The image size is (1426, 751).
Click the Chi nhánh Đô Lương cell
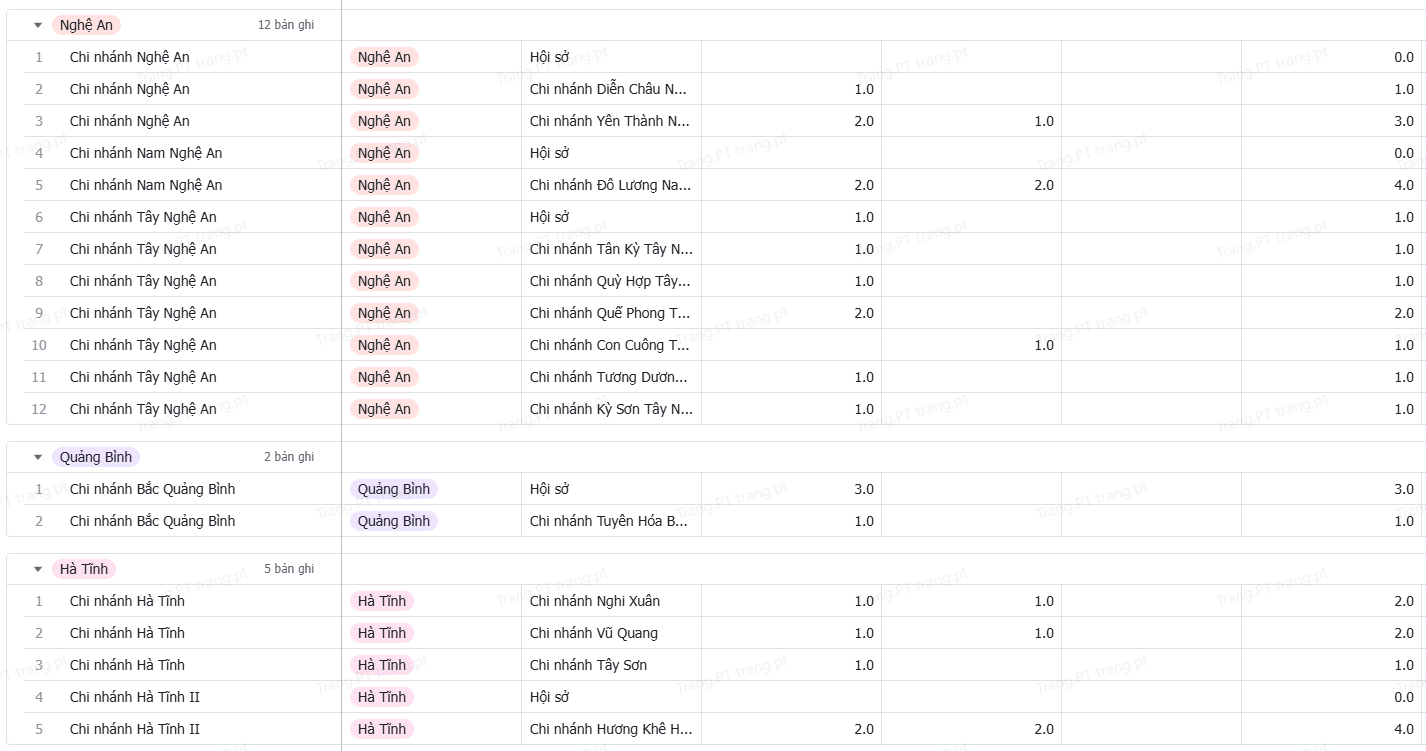pyautogui.click(x=610, y=185)
